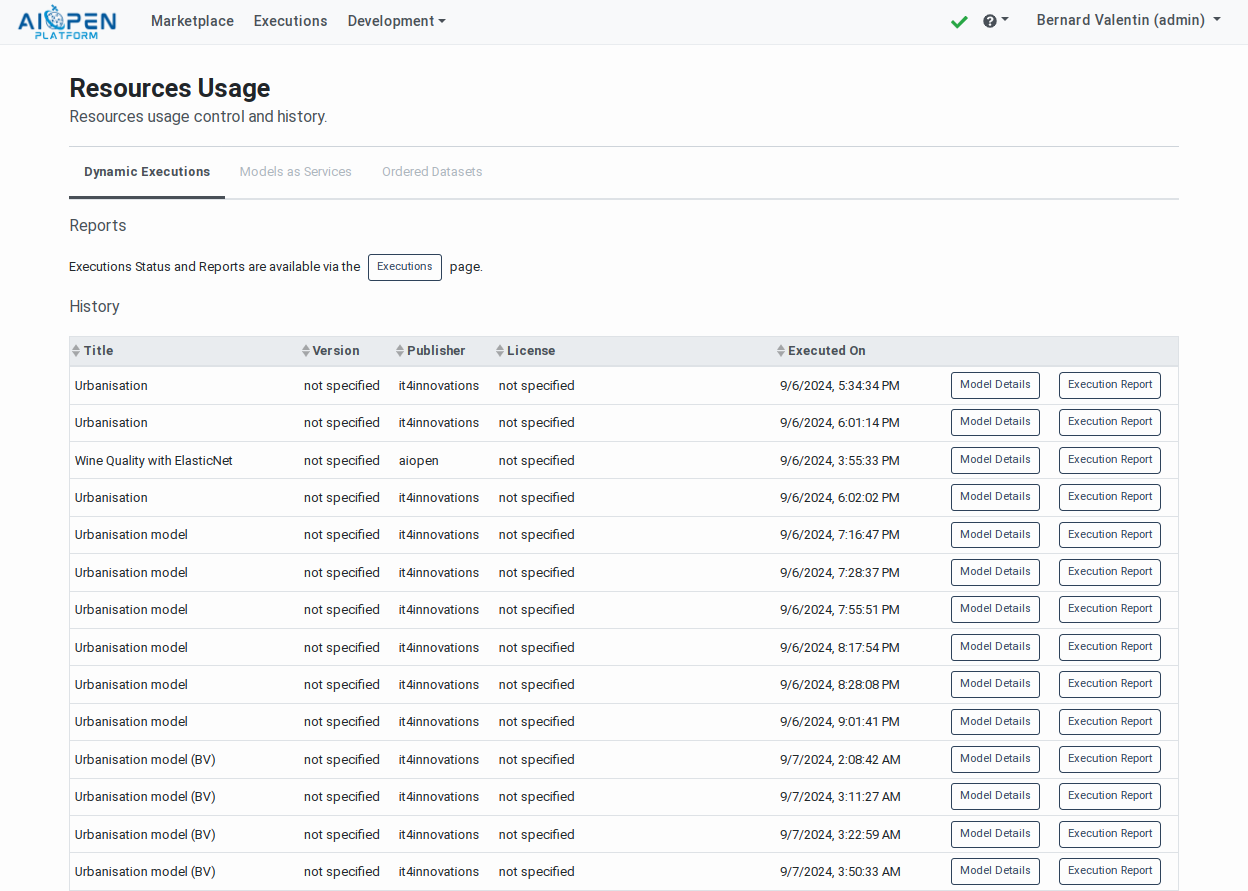Click the AIOPEN Platform logo
This screenshot has height=891, width=1248.
[67, 22]
